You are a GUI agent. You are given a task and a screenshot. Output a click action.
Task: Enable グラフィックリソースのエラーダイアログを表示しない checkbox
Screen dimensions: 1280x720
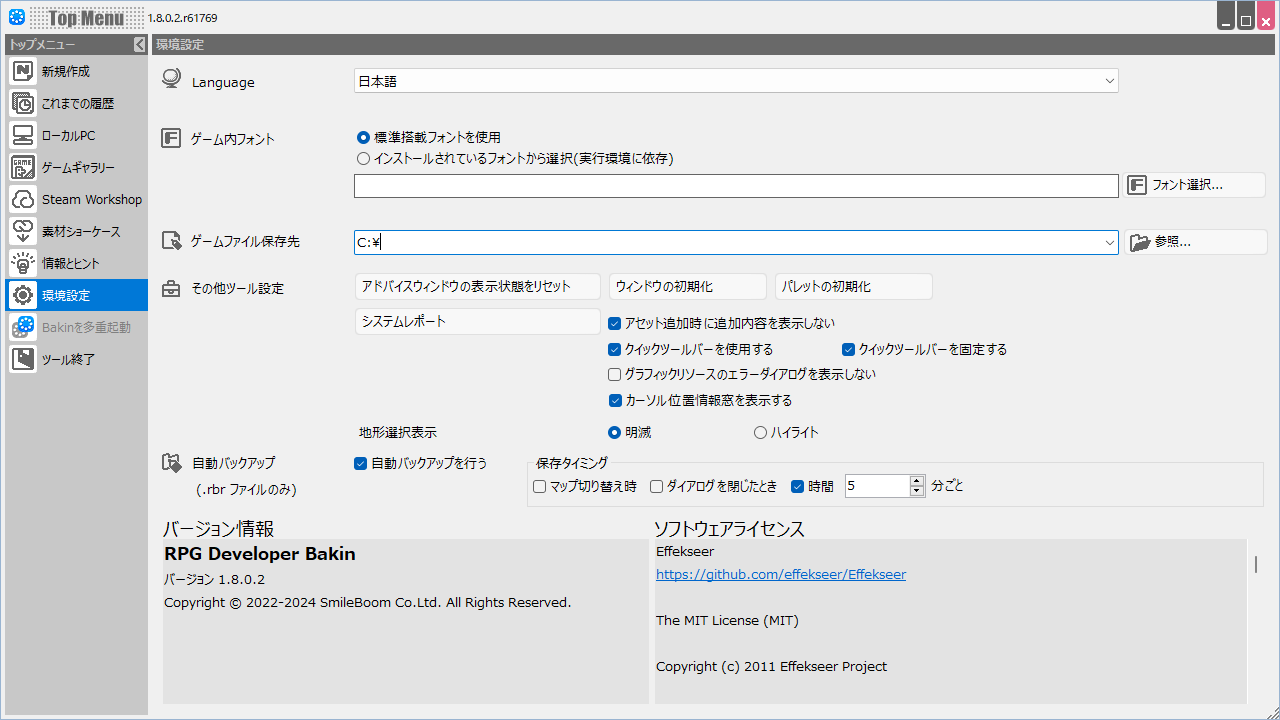tap(615, 374)
